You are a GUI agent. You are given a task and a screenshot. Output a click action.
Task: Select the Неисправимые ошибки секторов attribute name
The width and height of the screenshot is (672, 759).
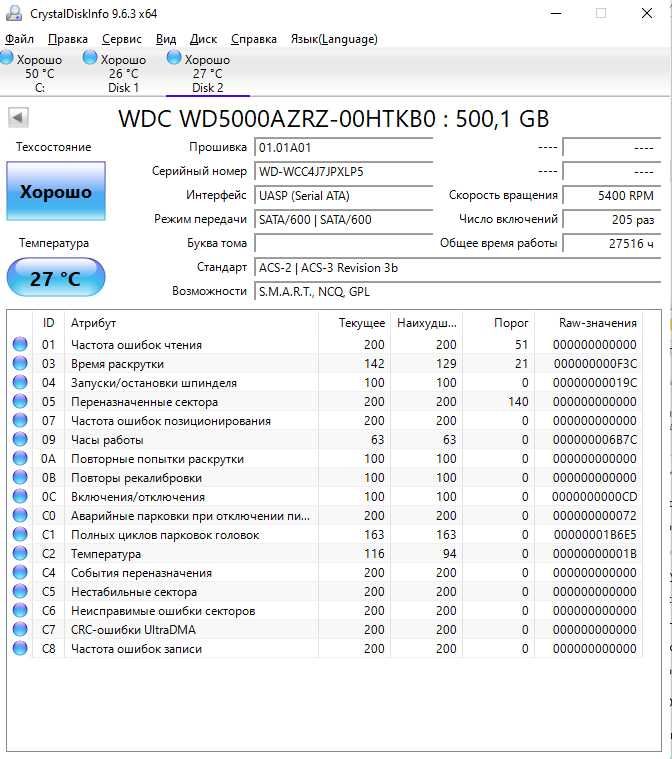point(163,611)
